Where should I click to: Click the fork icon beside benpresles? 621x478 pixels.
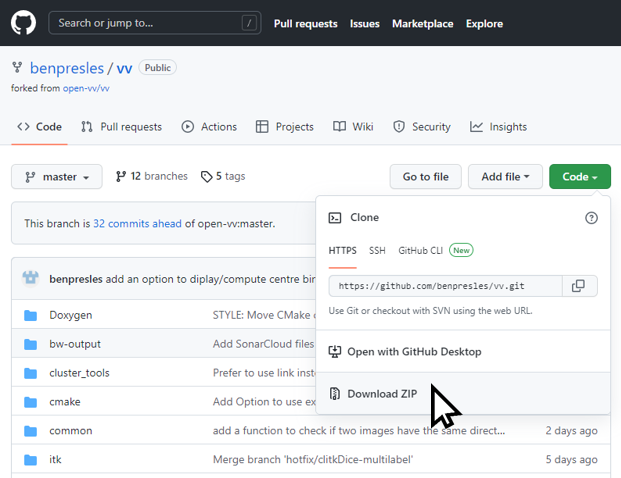click(x=17, y=67)
